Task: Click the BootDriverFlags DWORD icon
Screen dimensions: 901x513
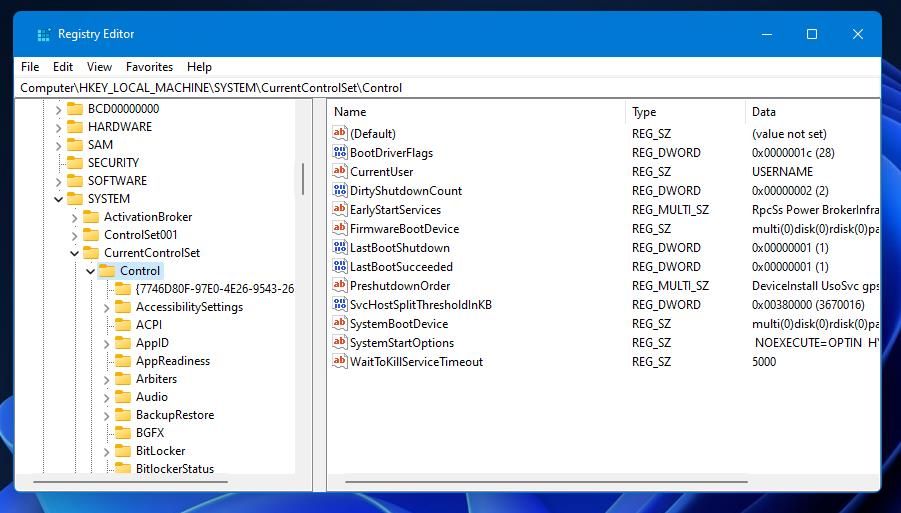Action: (x=340, y=152)
